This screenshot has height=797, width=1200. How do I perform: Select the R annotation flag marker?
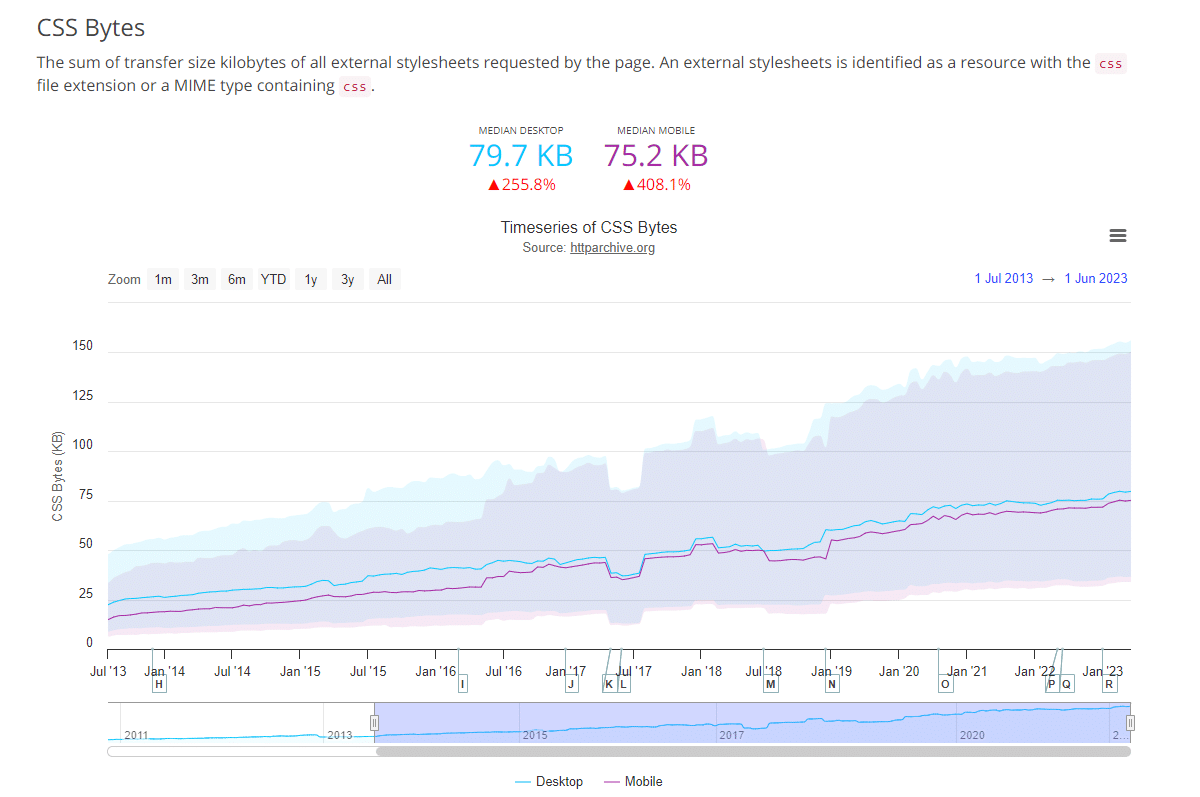(x=1109, y=684)
